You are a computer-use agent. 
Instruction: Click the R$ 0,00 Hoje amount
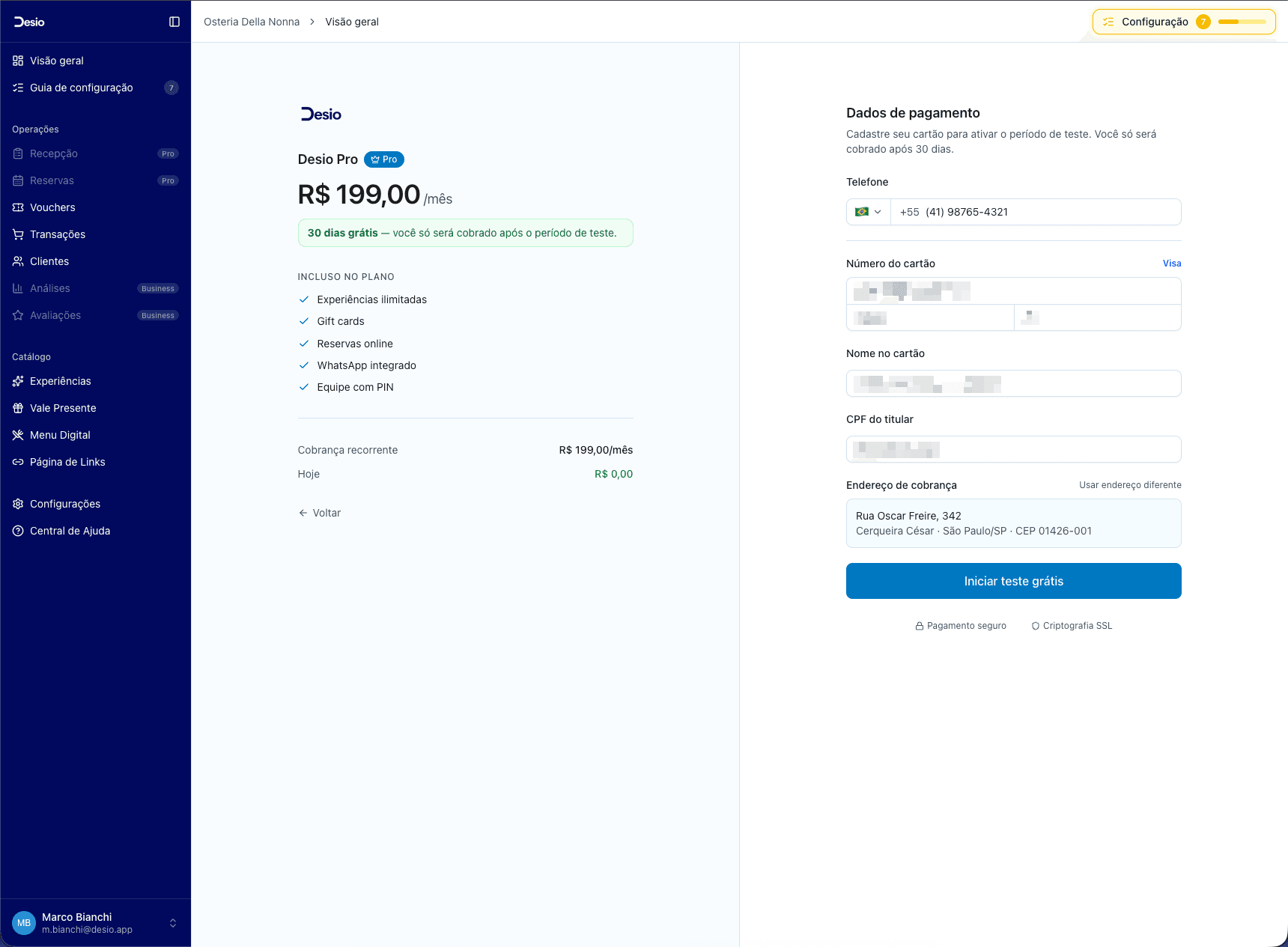(x=614, y=474)
